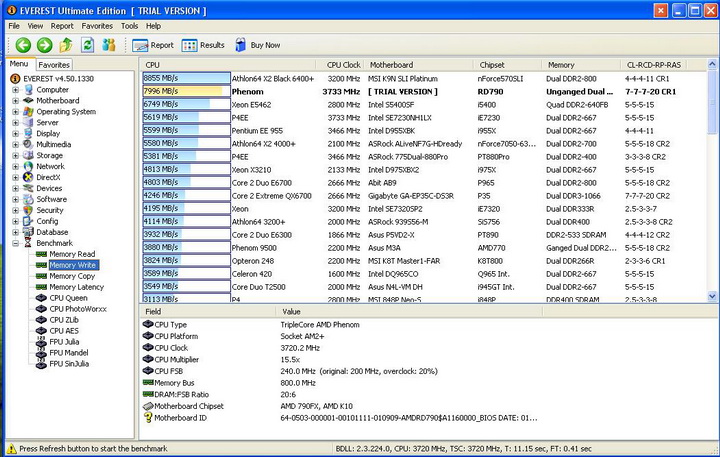Viewport: 720px width, 457px height.
Task: Collapse the Benchmark tree node
Action: point(16,243)
